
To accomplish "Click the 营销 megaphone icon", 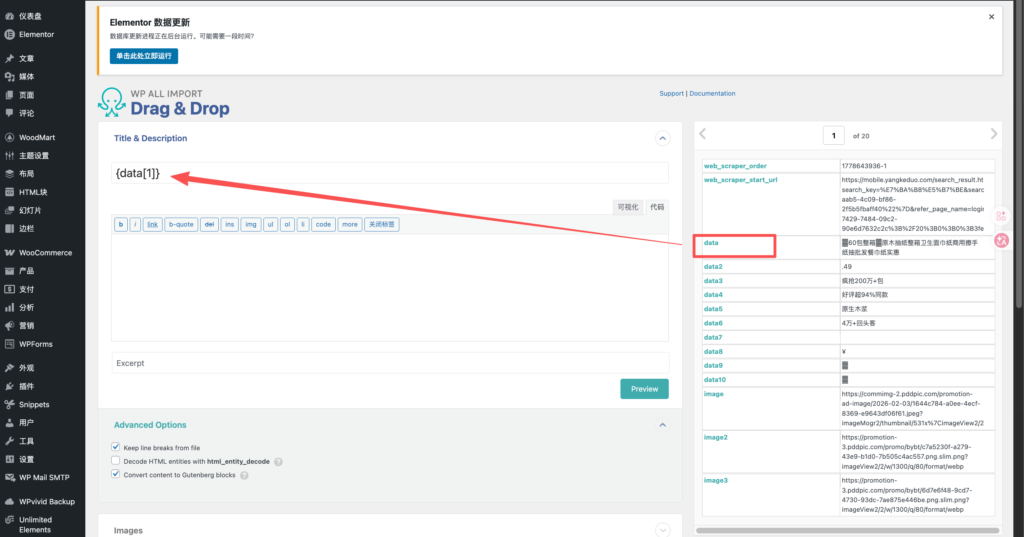I will point(9,325).
